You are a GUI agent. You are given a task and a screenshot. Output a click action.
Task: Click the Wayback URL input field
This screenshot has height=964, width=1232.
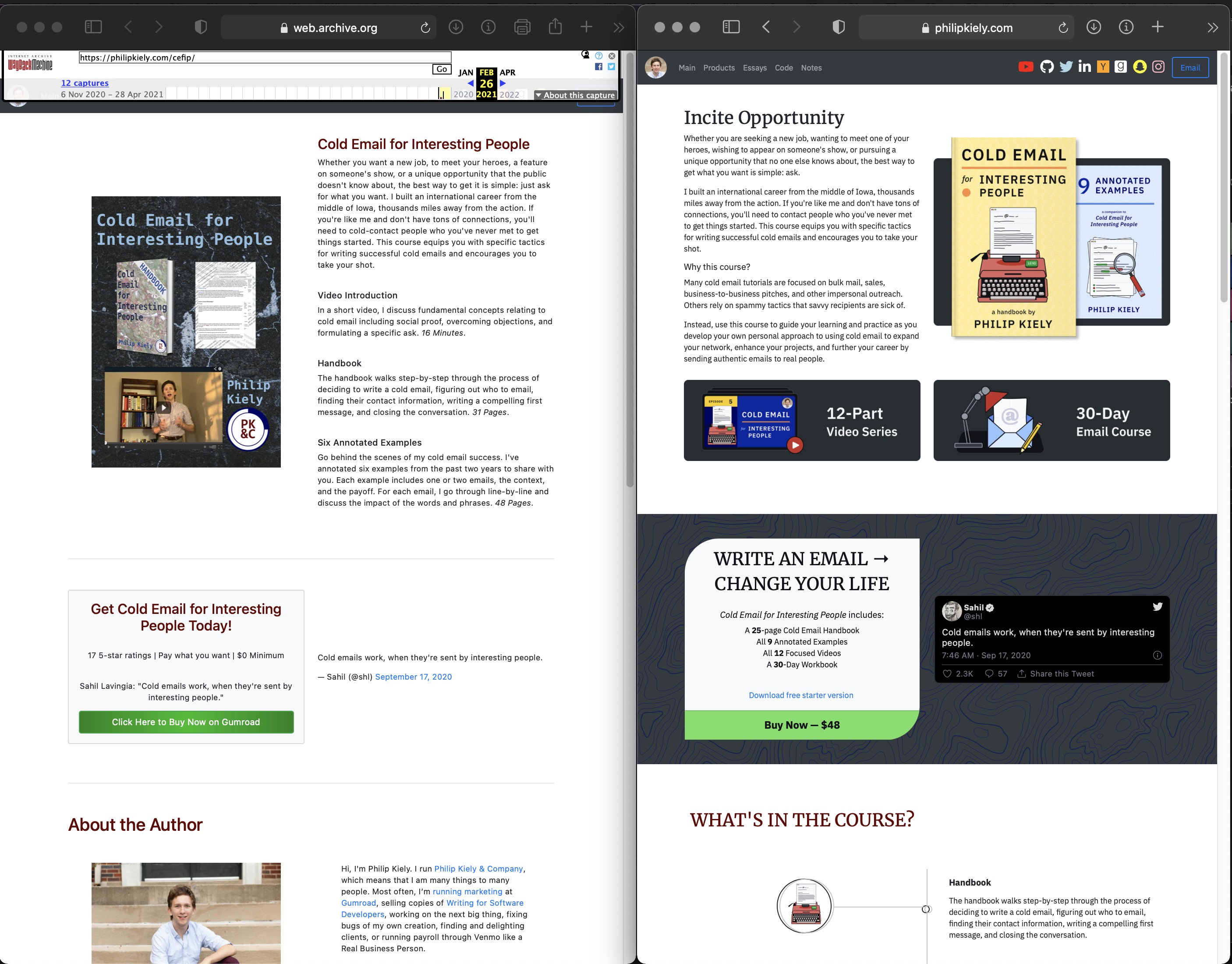tap(265, 57)
